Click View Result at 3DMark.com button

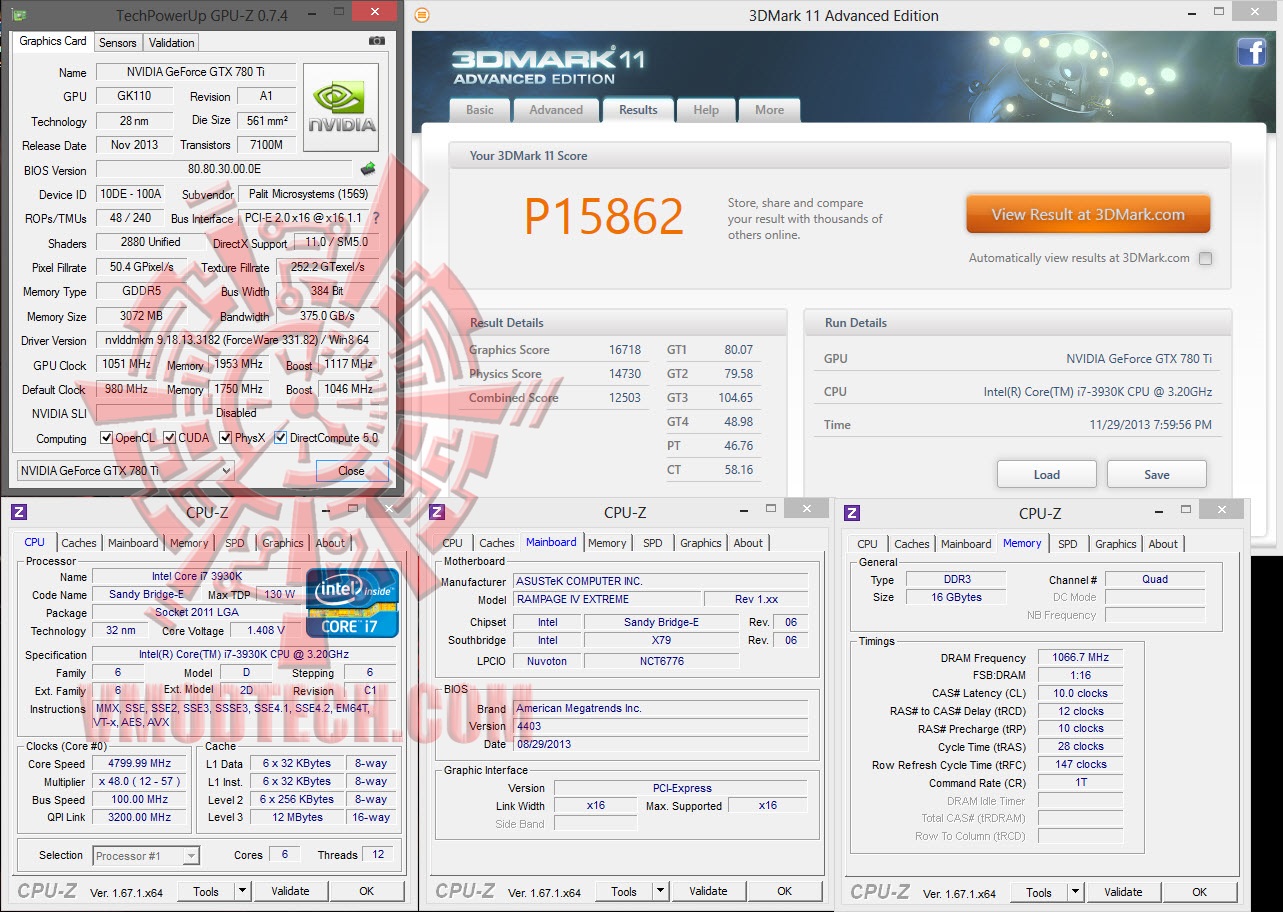coord(1088,214)
